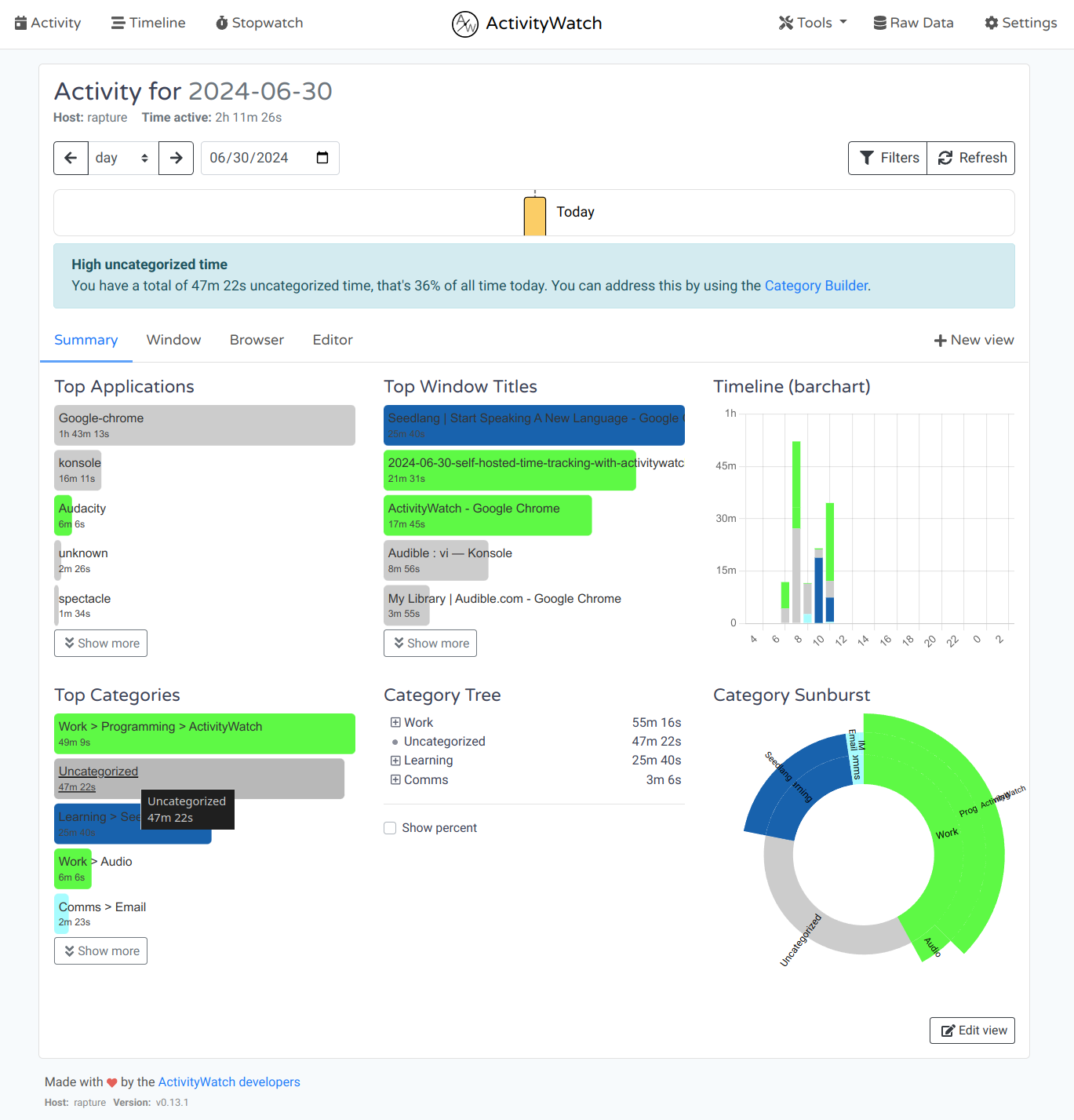Click the yellow Today bar in period overview

(534, 216)
